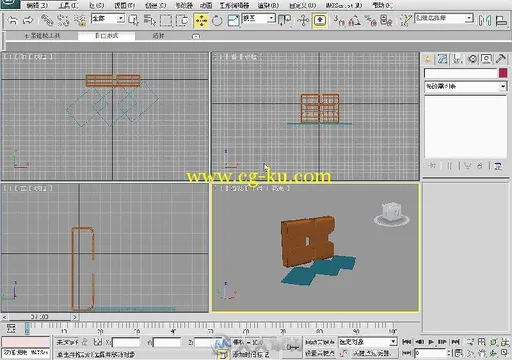Click the Use Pivot Point Center icon
Viewport: 512px width, 360px height.
click(284, 21)
